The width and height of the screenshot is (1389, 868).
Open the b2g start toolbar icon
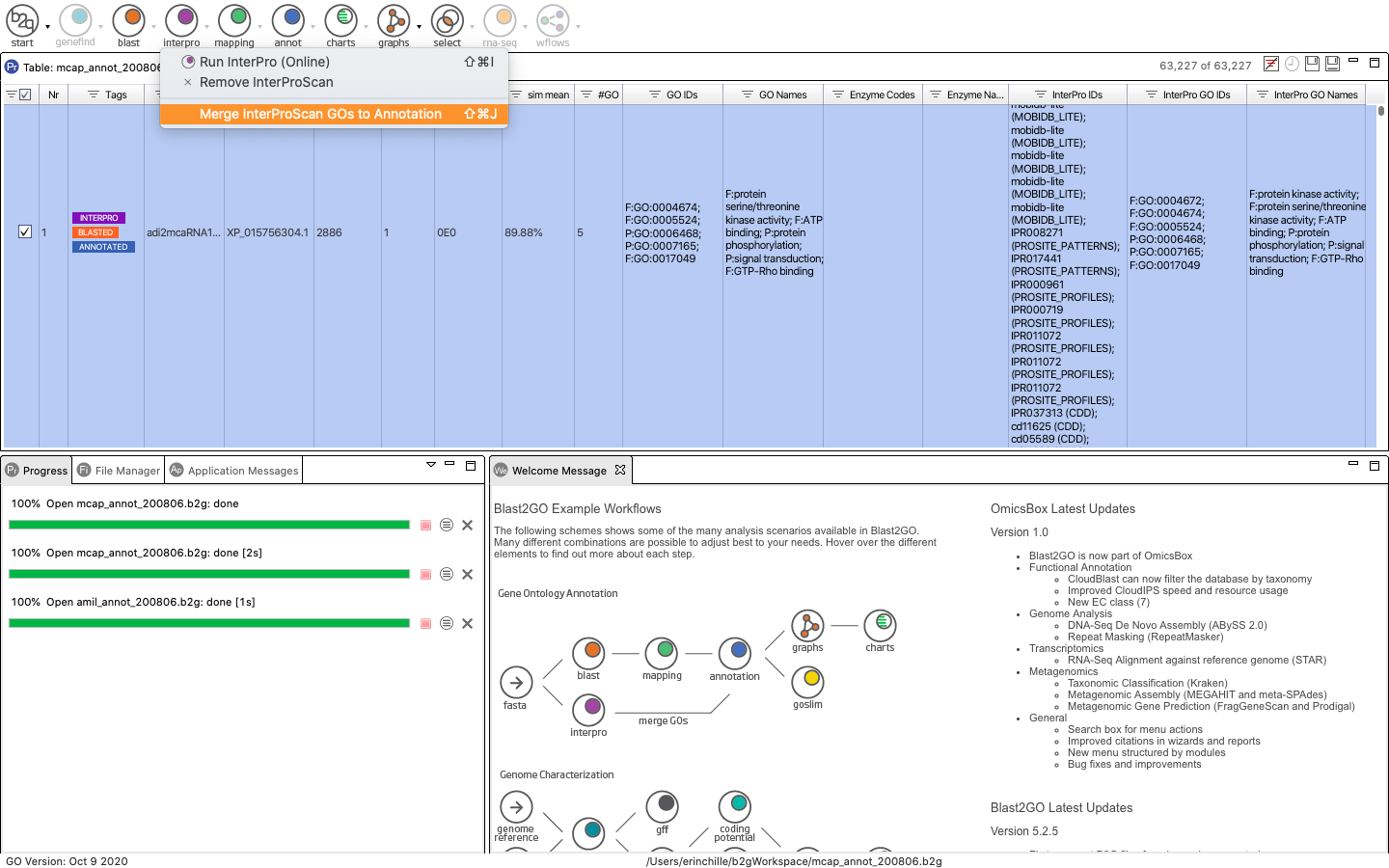(x=22, y=20)
